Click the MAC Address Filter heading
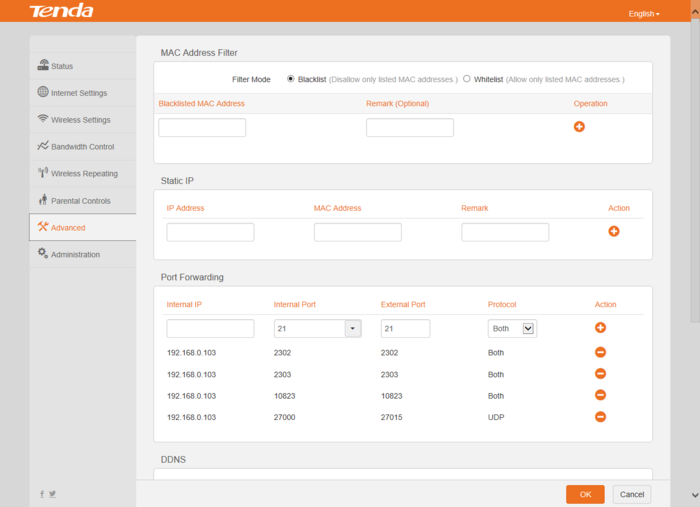 pos(199,53)
